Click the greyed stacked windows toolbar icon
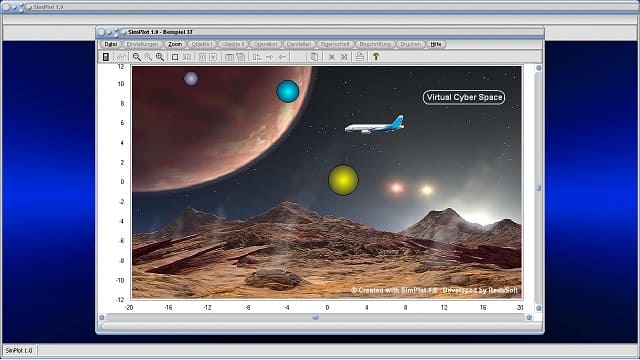This screenshot has width=640, height=360. (x=241, y=57)
